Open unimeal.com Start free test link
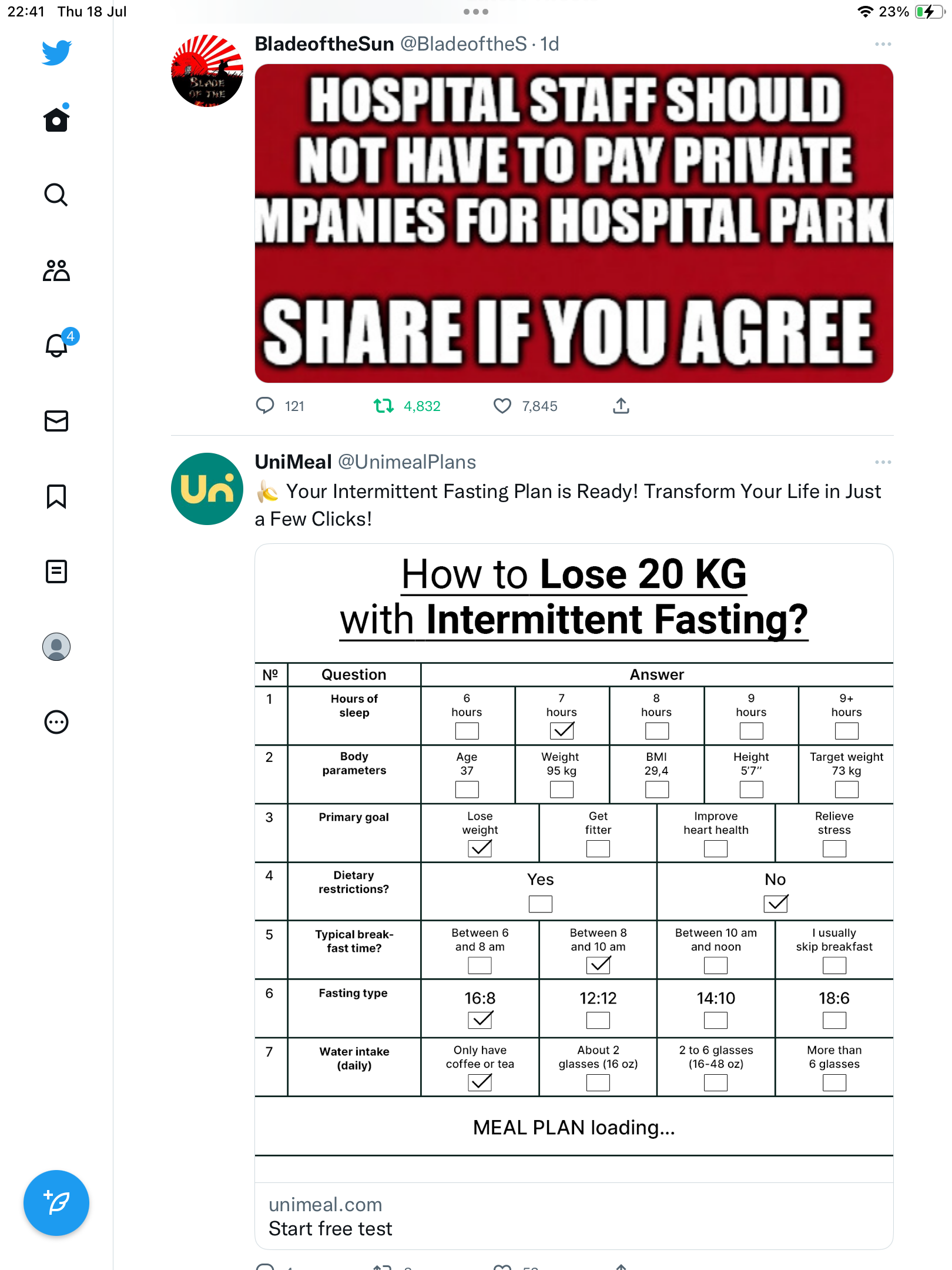 tap(574, 1216)
